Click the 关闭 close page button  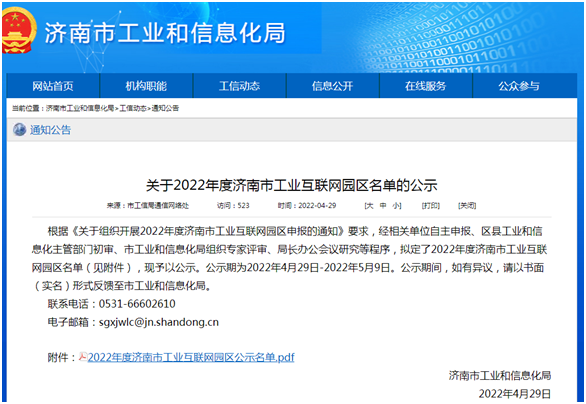coord(467,206)
